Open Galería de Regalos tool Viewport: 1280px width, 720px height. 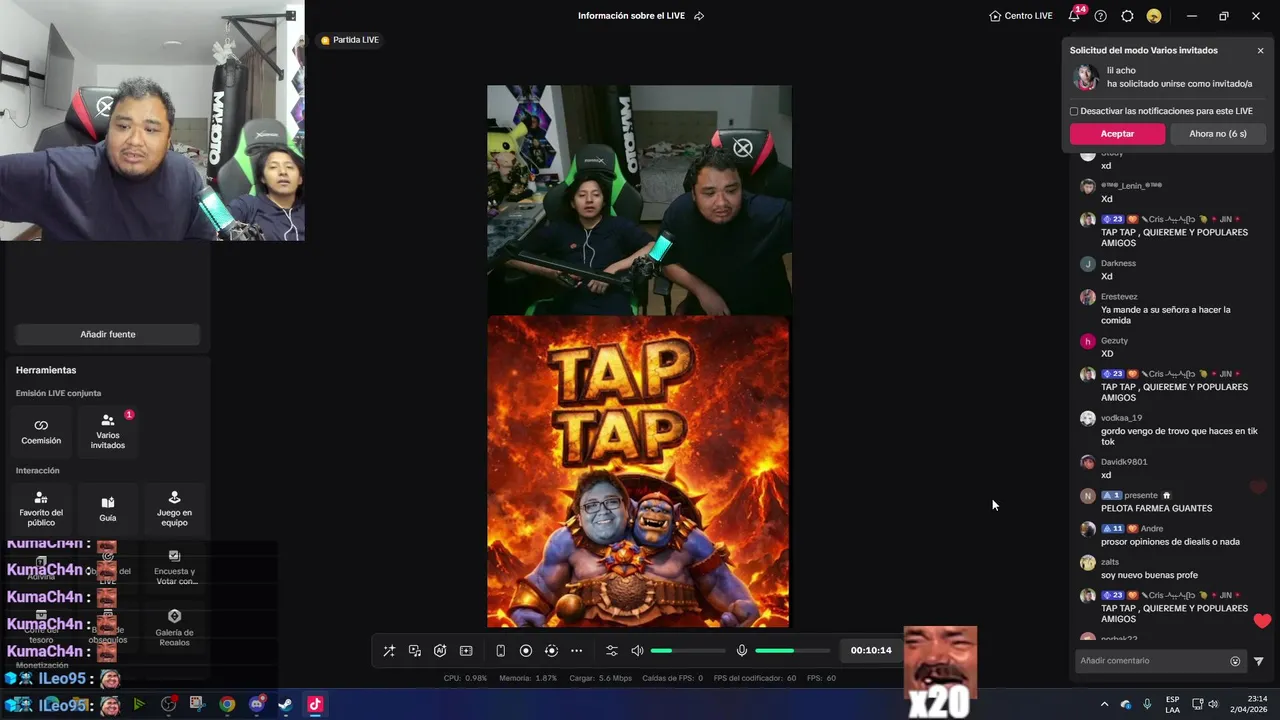click(175, 628)
